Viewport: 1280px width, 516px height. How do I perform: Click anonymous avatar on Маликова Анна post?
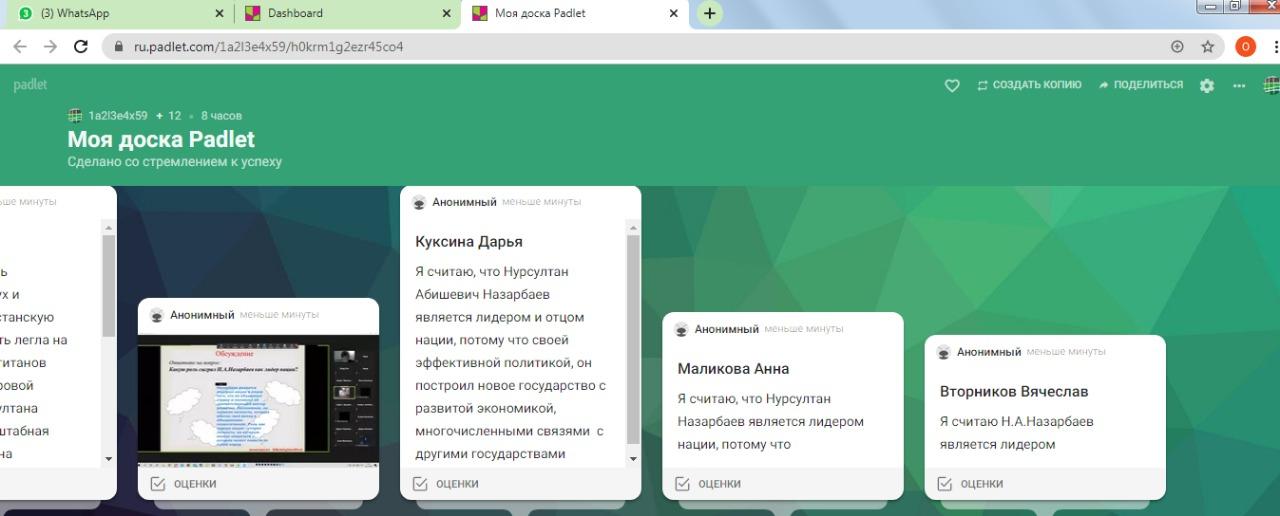(x=681, y=329)
